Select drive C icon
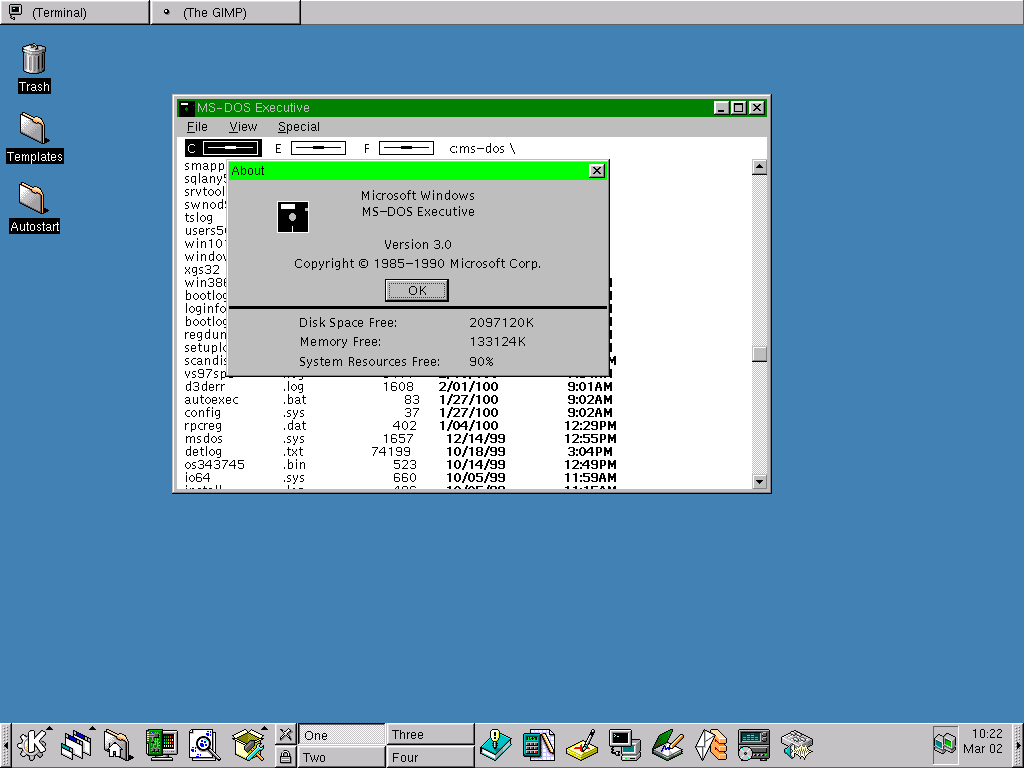The width and height of the screenshot is (1024, 768). pyautogui.click(x=223, y=148)
